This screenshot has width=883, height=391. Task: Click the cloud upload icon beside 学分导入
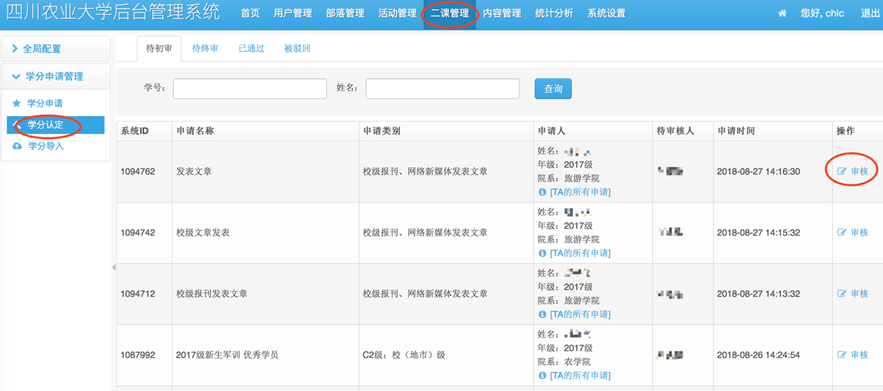[x=17, y=146]
